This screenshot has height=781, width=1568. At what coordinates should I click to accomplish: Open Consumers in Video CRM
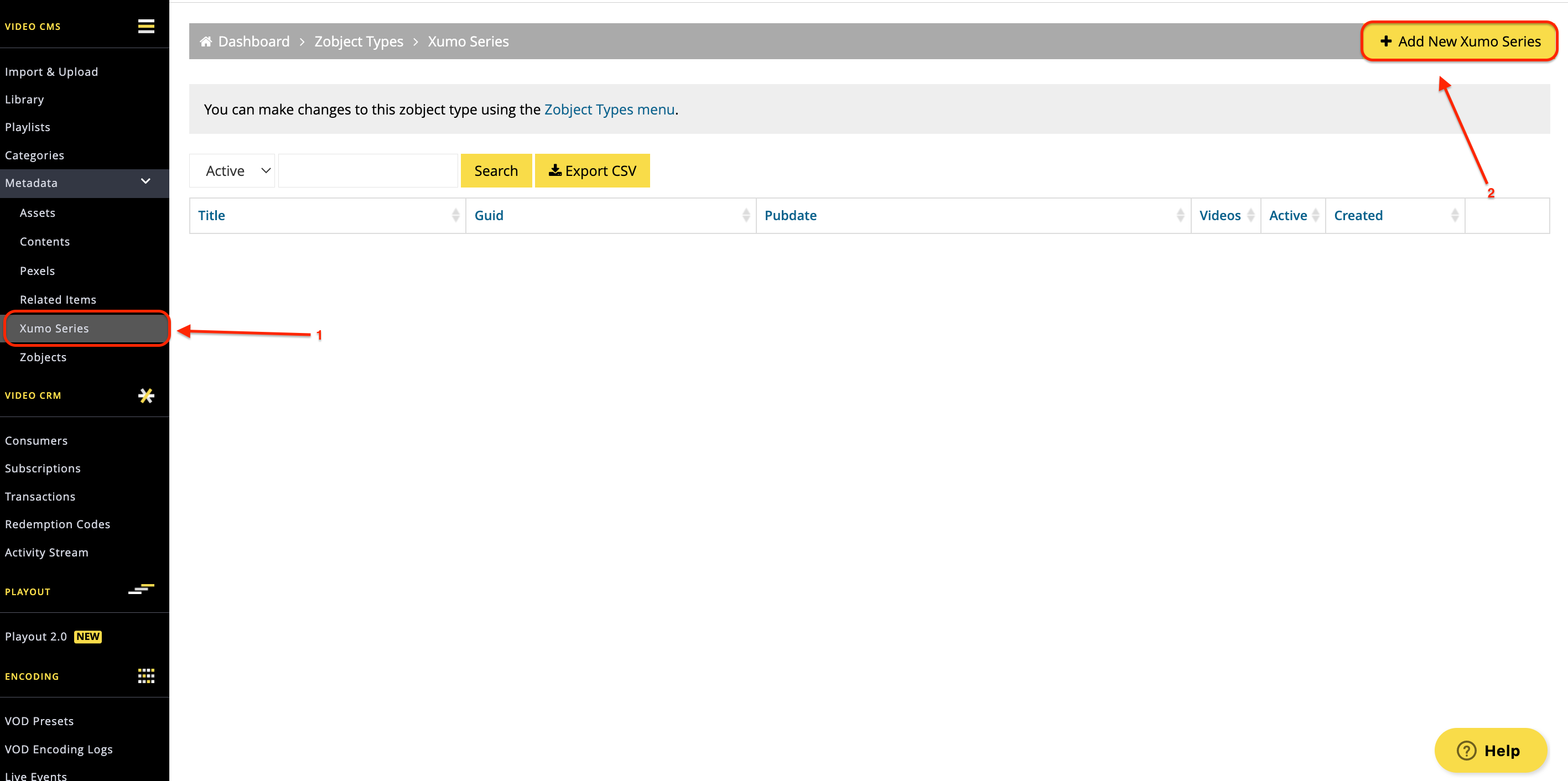pos(36,441)
